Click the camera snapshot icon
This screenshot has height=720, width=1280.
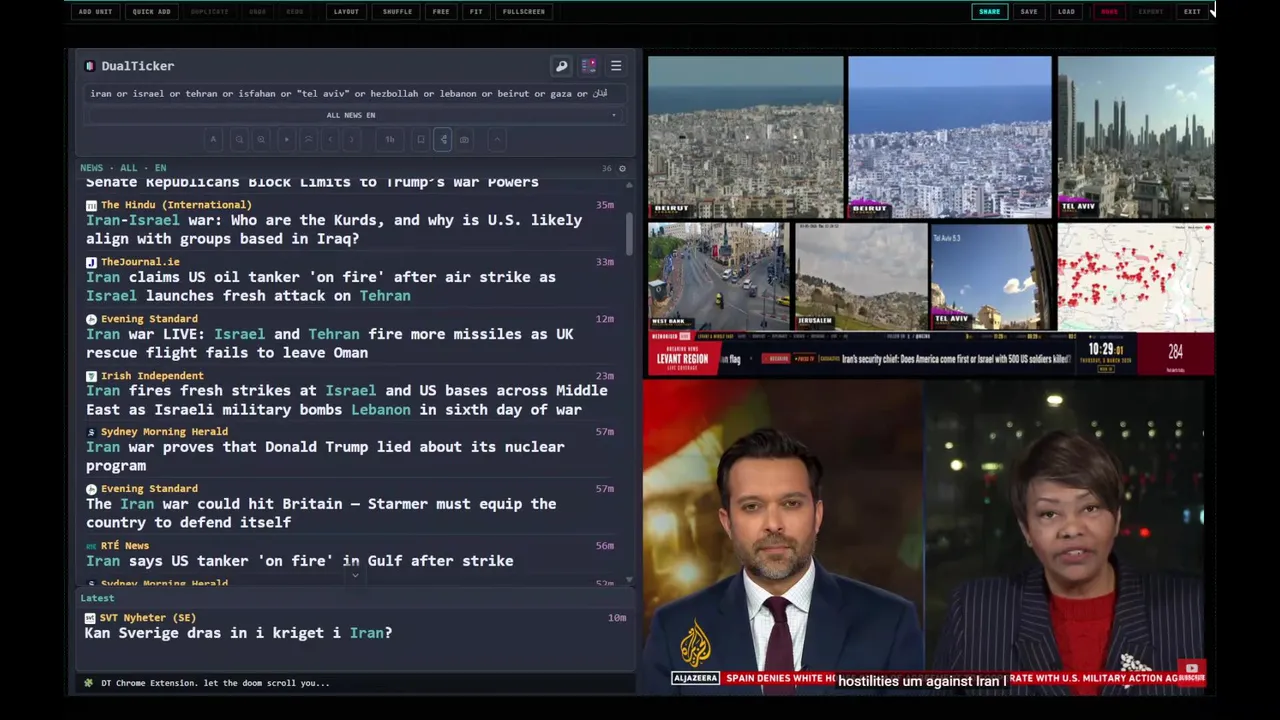464,139
